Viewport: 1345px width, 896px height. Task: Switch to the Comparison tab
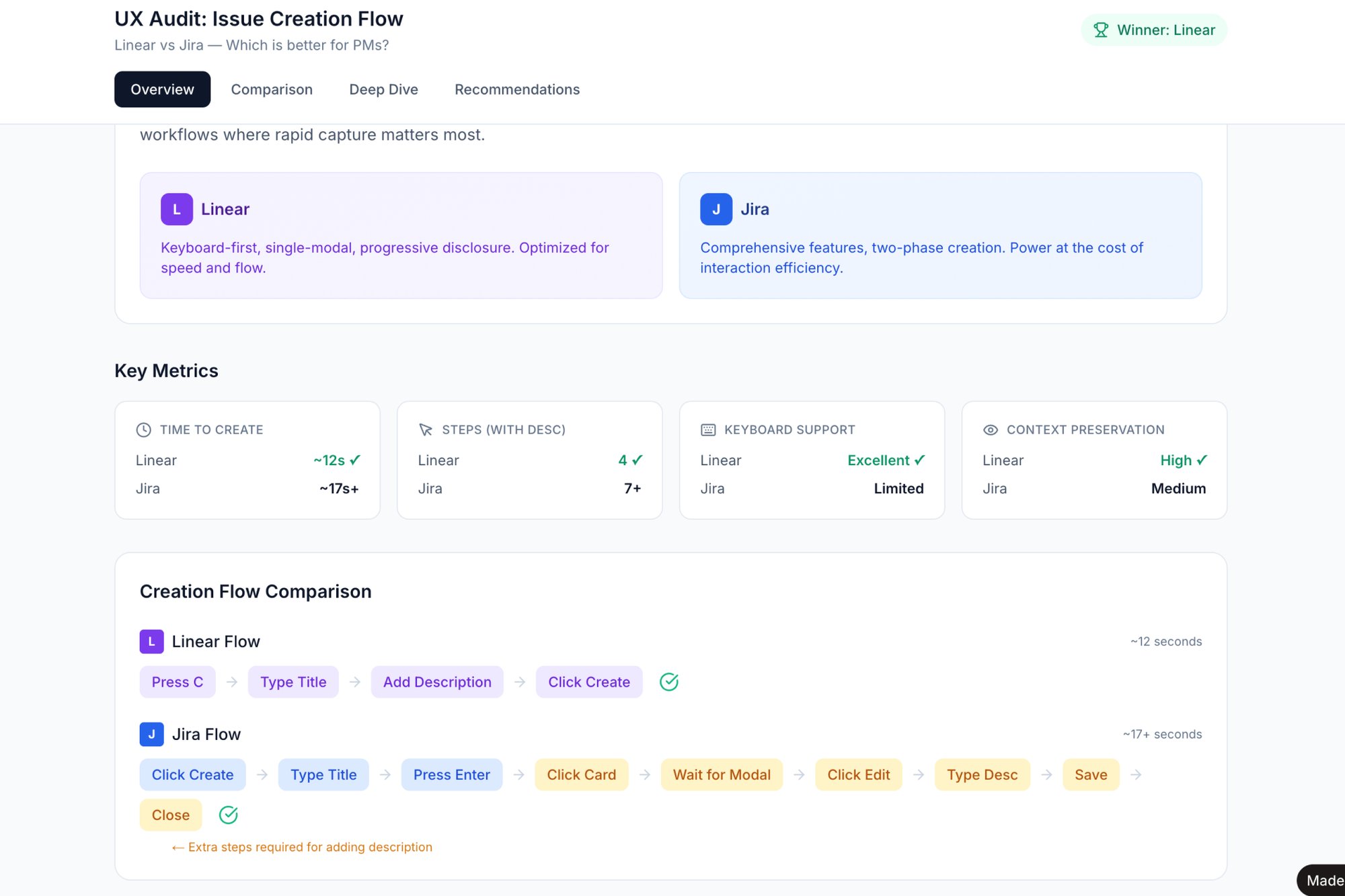click(x=272, y=89)
